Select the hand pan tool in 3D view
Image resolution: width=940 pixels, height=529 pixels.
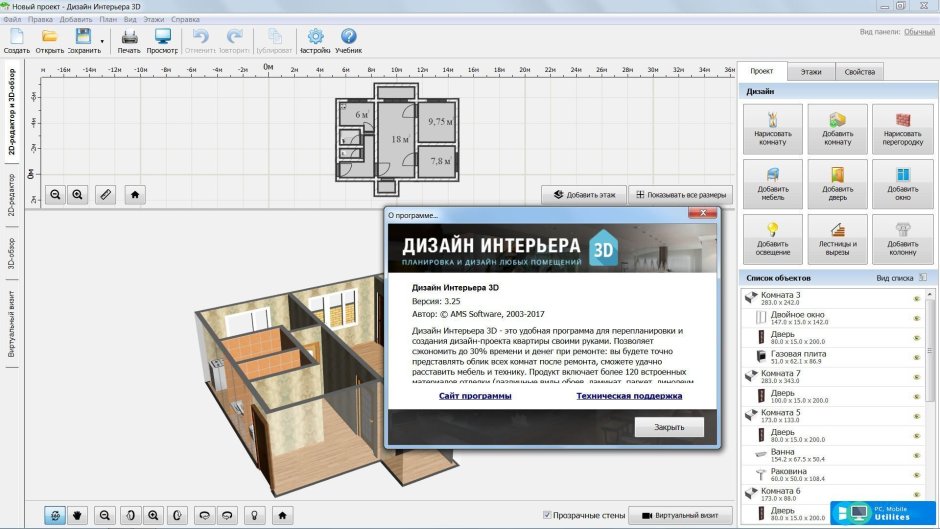[x=77, y=515]
